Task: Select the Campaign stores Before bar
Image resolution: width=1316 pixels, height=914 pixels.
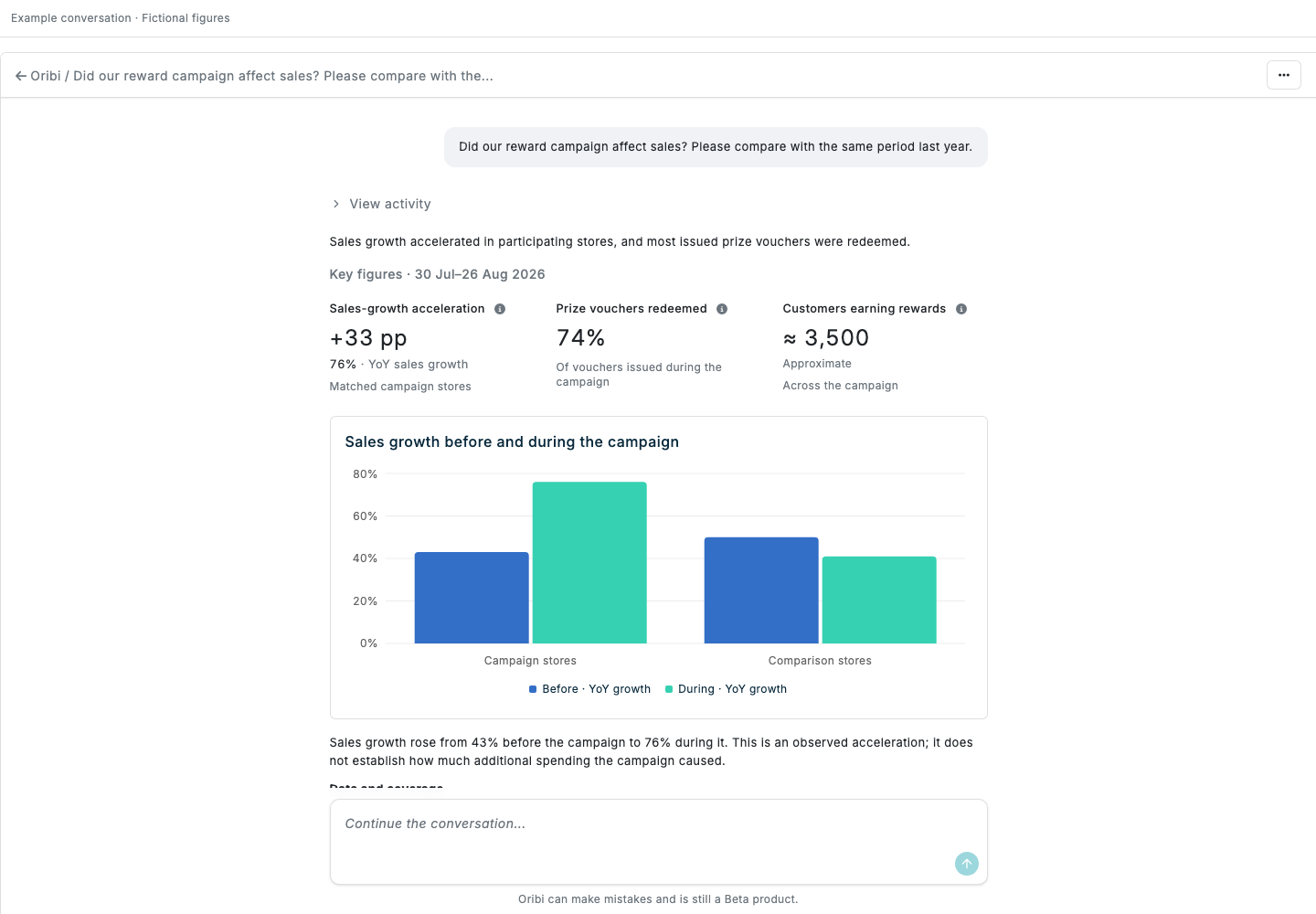Action: [472, 598]
